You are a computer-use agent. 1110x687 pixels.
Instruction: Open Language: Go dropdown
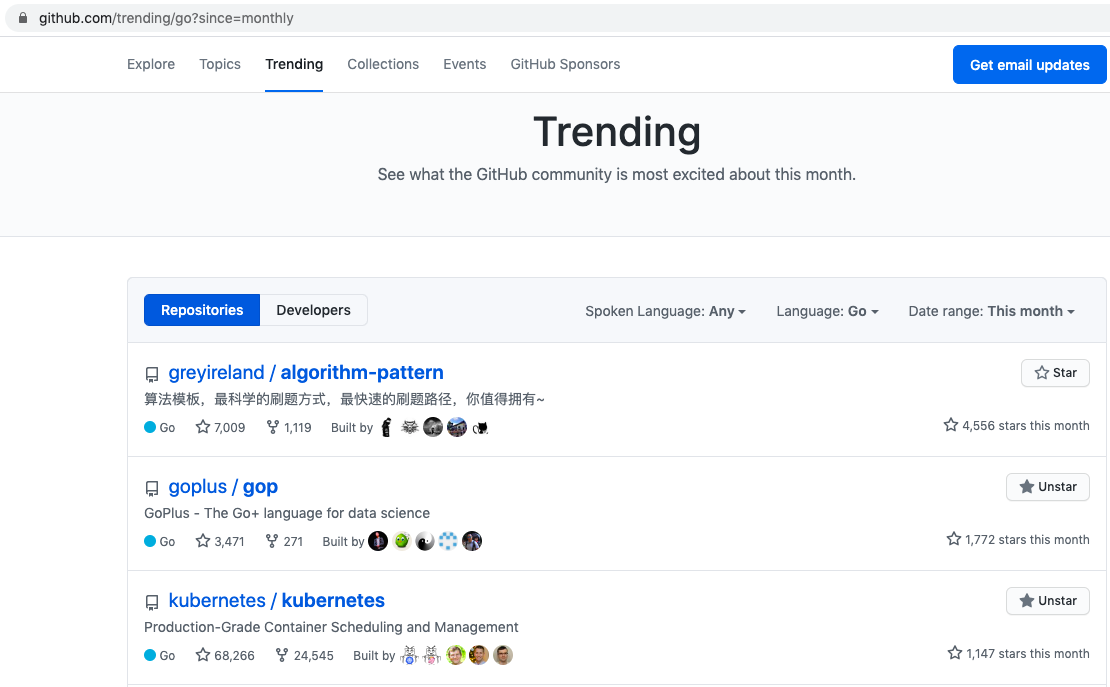(827, 311)
